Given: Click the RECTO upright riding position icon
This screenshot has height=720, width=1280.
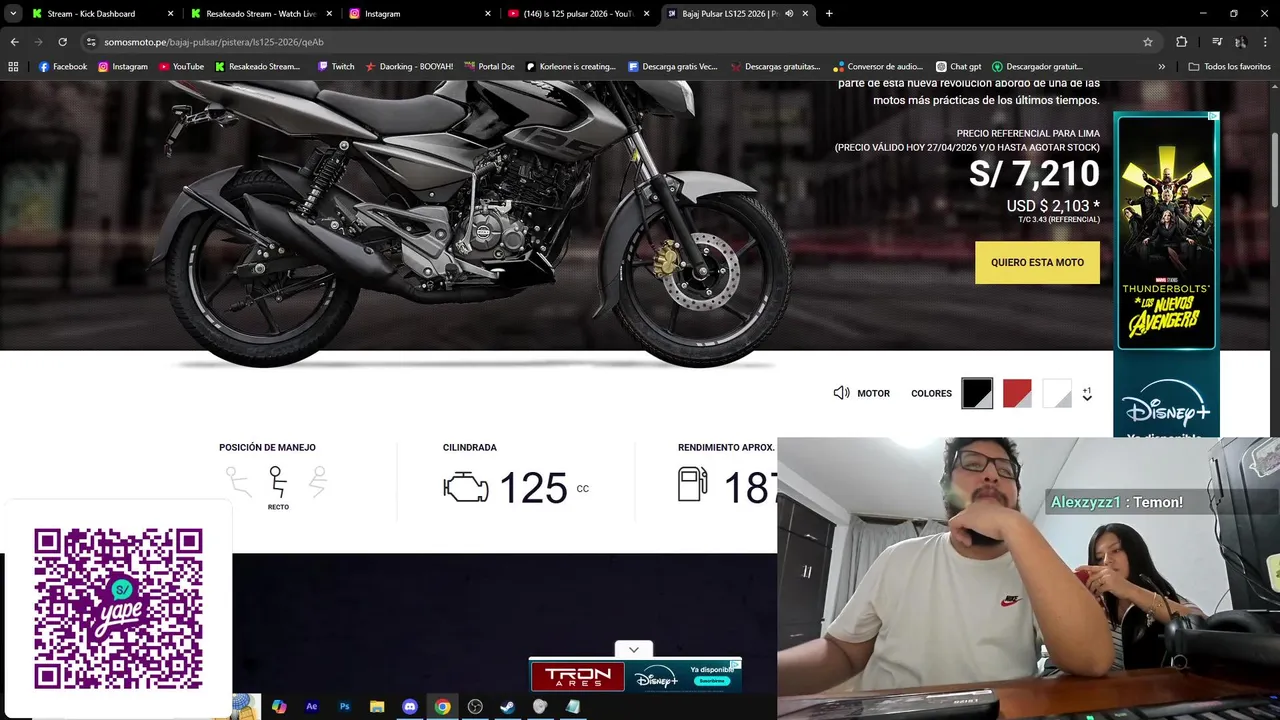Looking at the screenshot, I should pyautogui.click(x=278, y=482).
